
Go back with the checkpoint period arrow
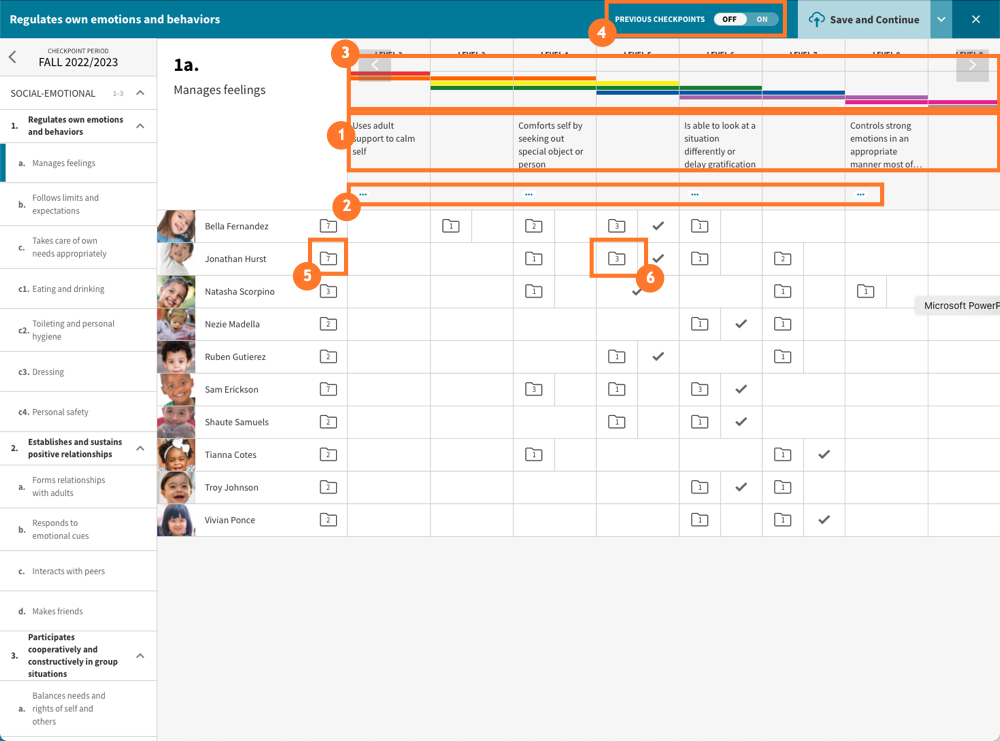(13, 57)
